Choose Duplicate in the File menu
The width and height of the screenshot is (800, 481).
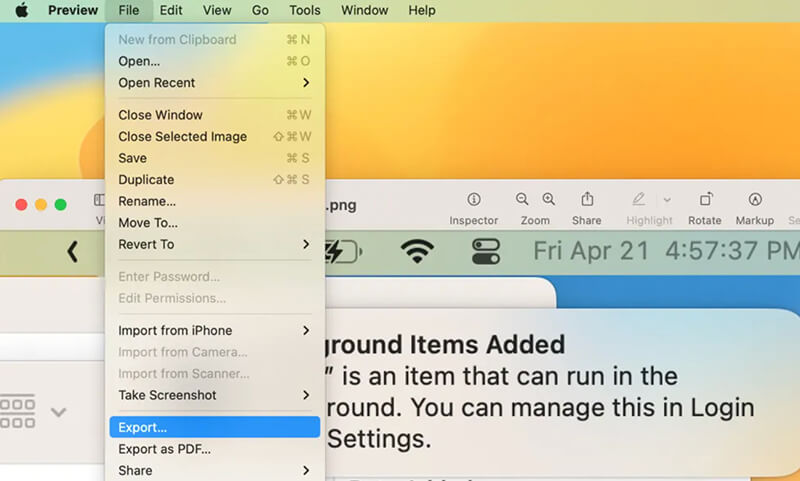pos(215,180)
